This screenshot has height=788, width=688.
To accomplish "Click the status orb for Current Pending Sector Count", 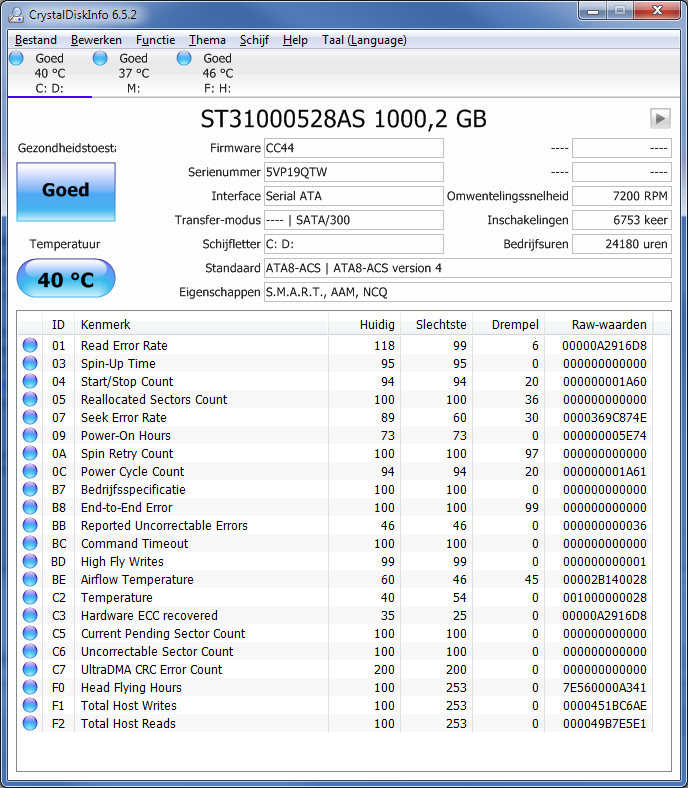I will (30, 633).
